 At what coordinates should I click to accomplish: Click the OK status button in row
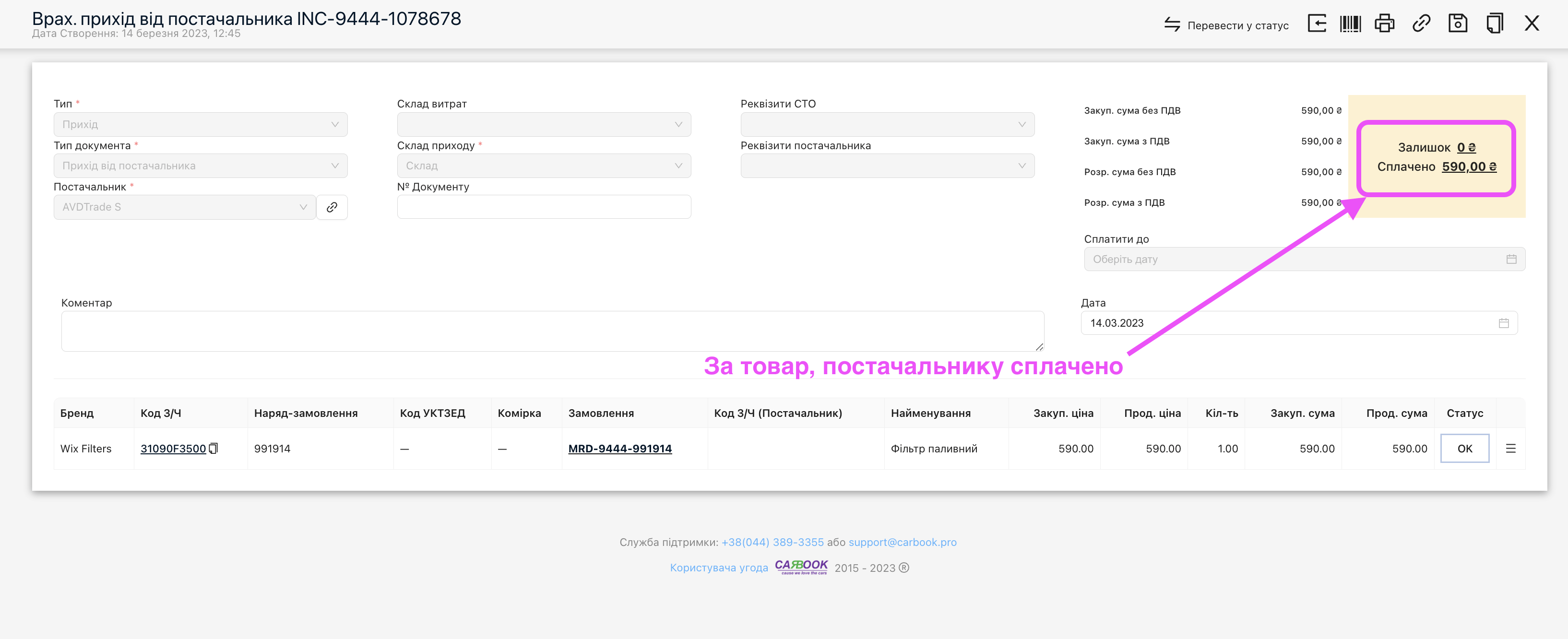(x=1464, y=449)
